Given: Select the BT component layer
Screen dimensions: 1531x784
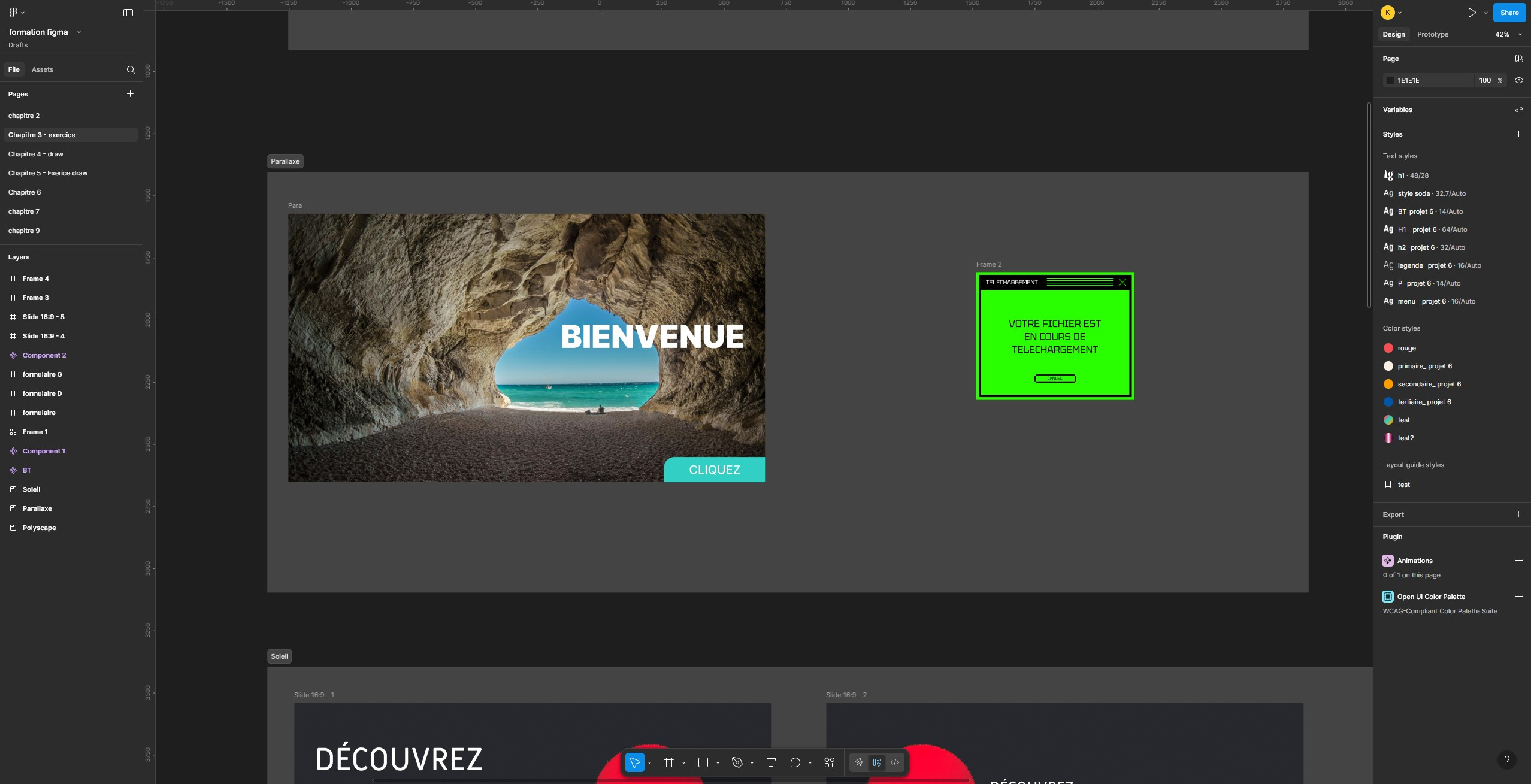Looking at the screenshot, I should (27, 470).
